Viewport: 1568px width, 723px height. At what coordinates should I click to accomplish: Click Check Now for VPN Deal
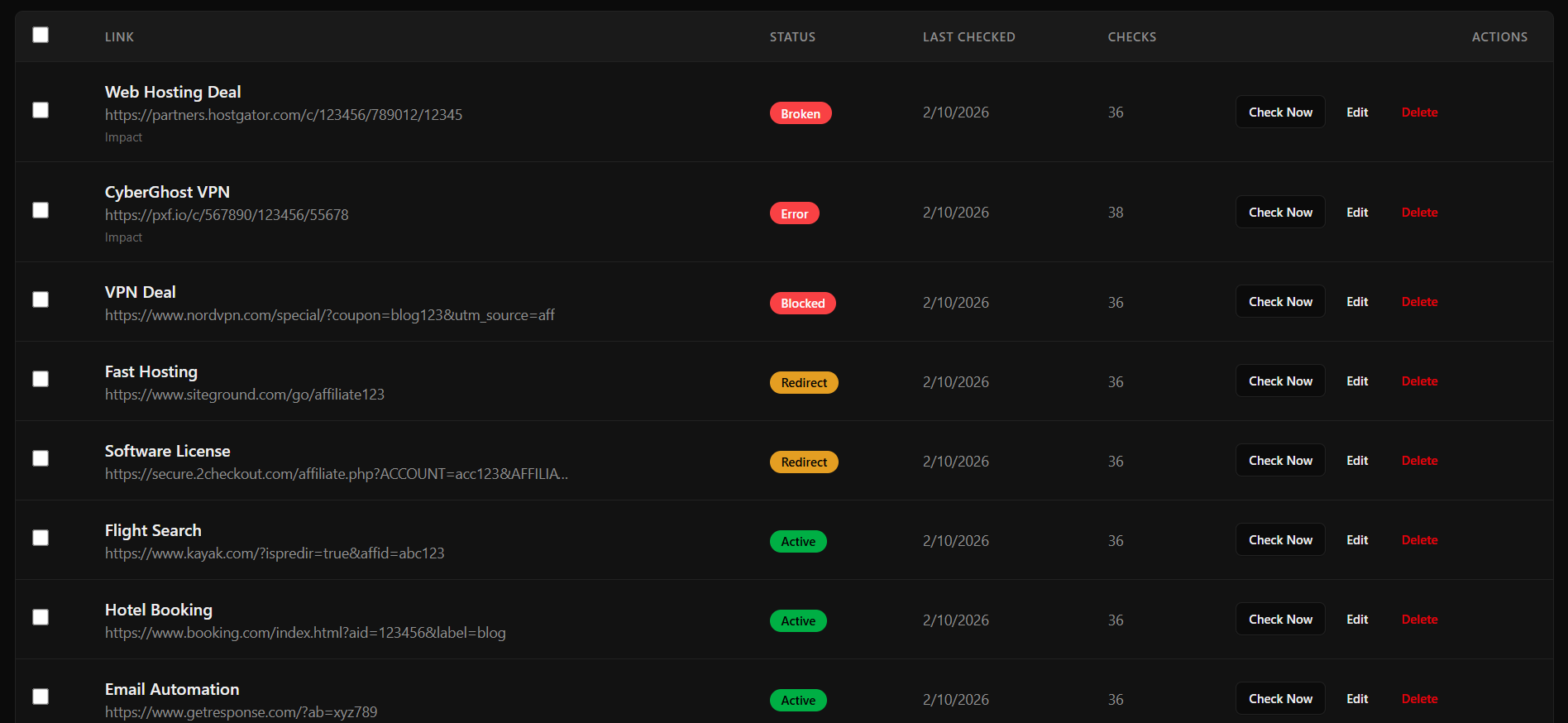(1280, 302)
